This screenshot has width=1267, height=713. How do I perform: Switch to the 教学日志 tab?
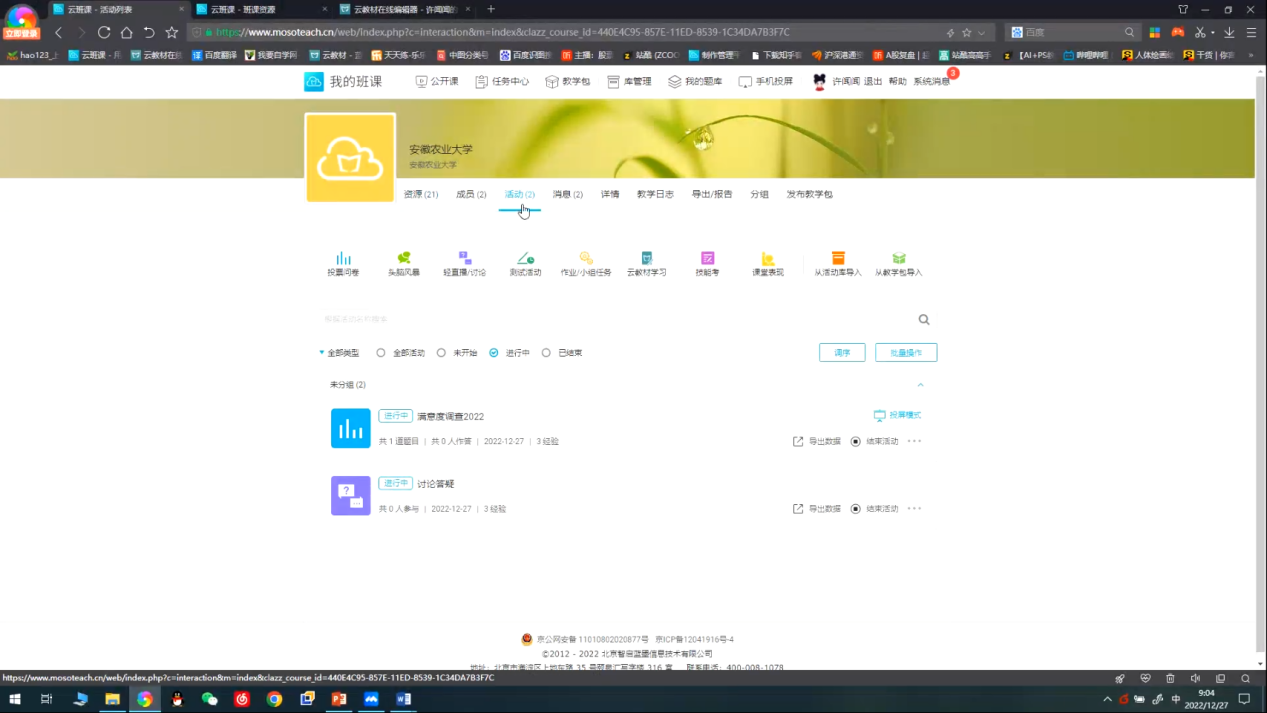tap(655, 194)
